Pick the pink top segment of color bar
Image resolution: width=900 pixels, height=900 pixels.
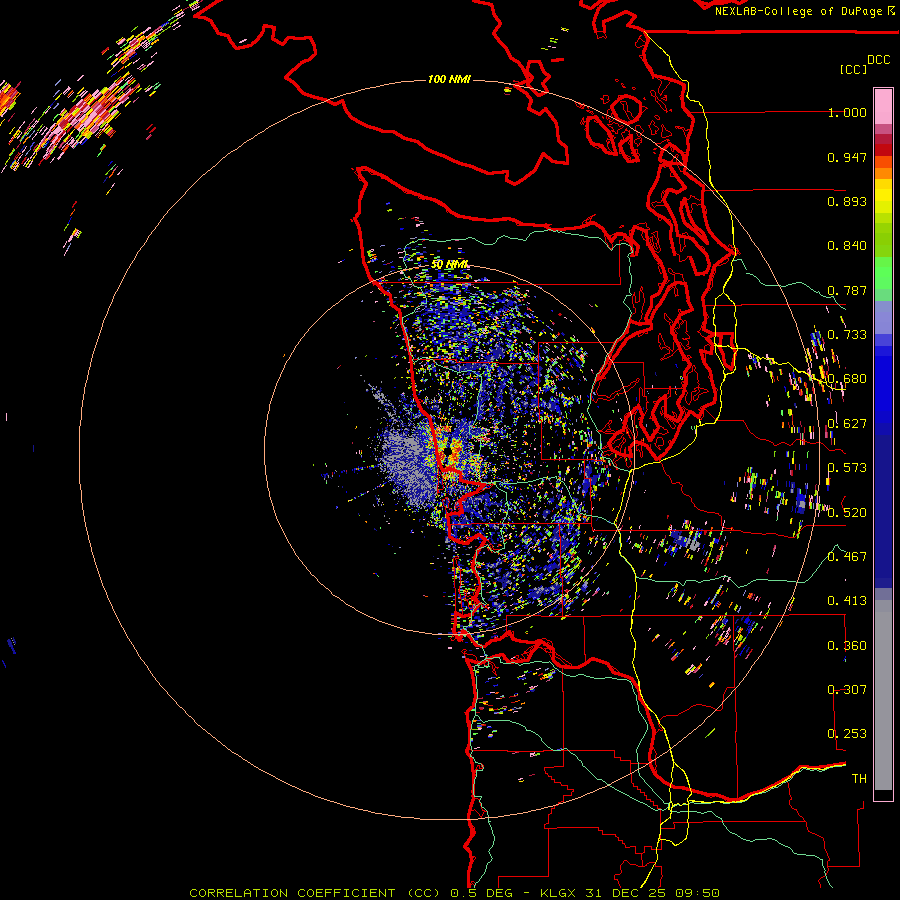coord(883,106)
